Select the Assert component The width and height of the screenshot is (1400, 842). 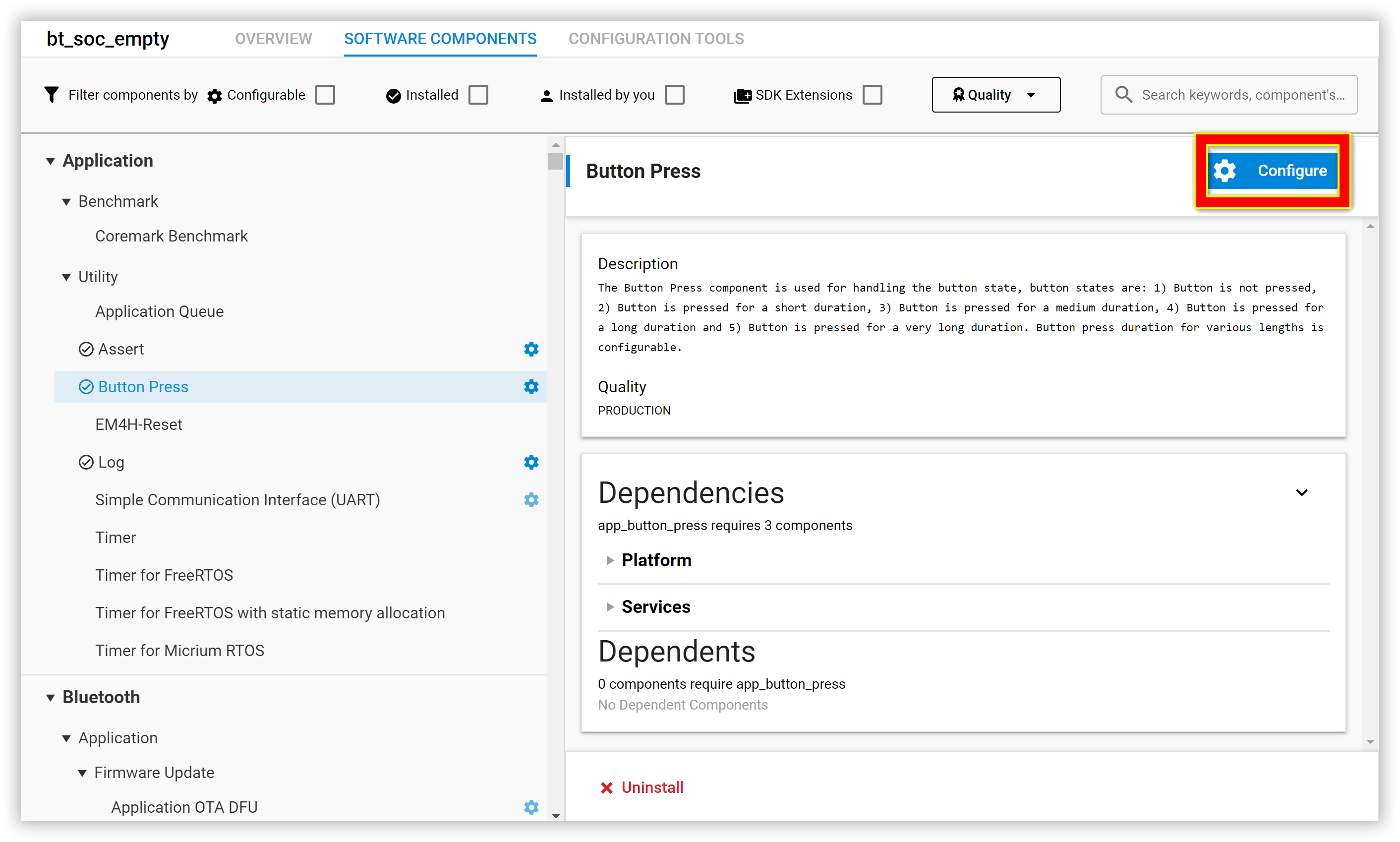pos(121,349)
